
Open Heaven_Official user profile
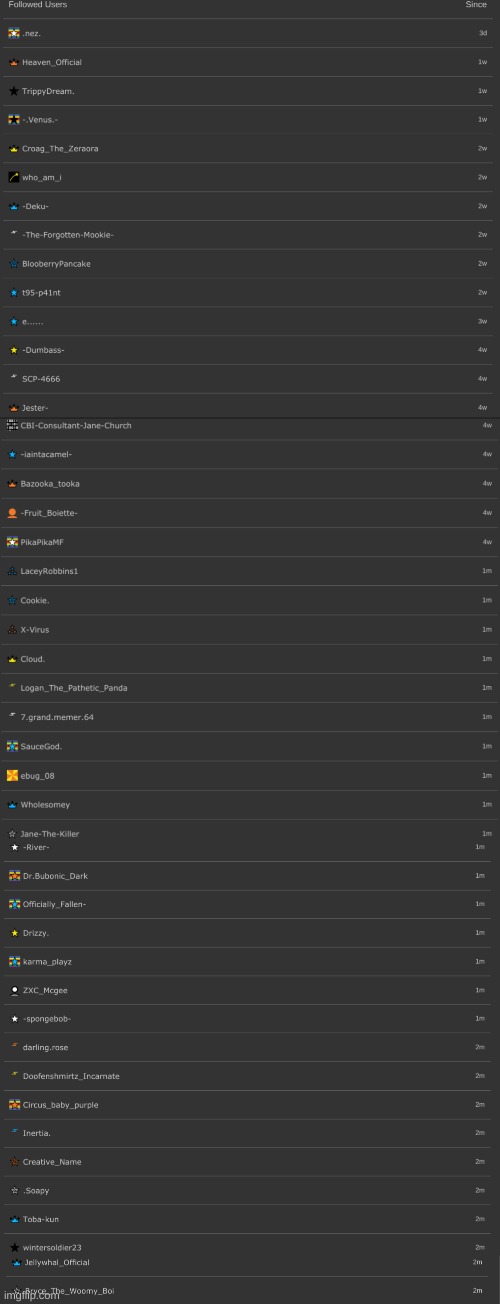click(x=52, y=62)
